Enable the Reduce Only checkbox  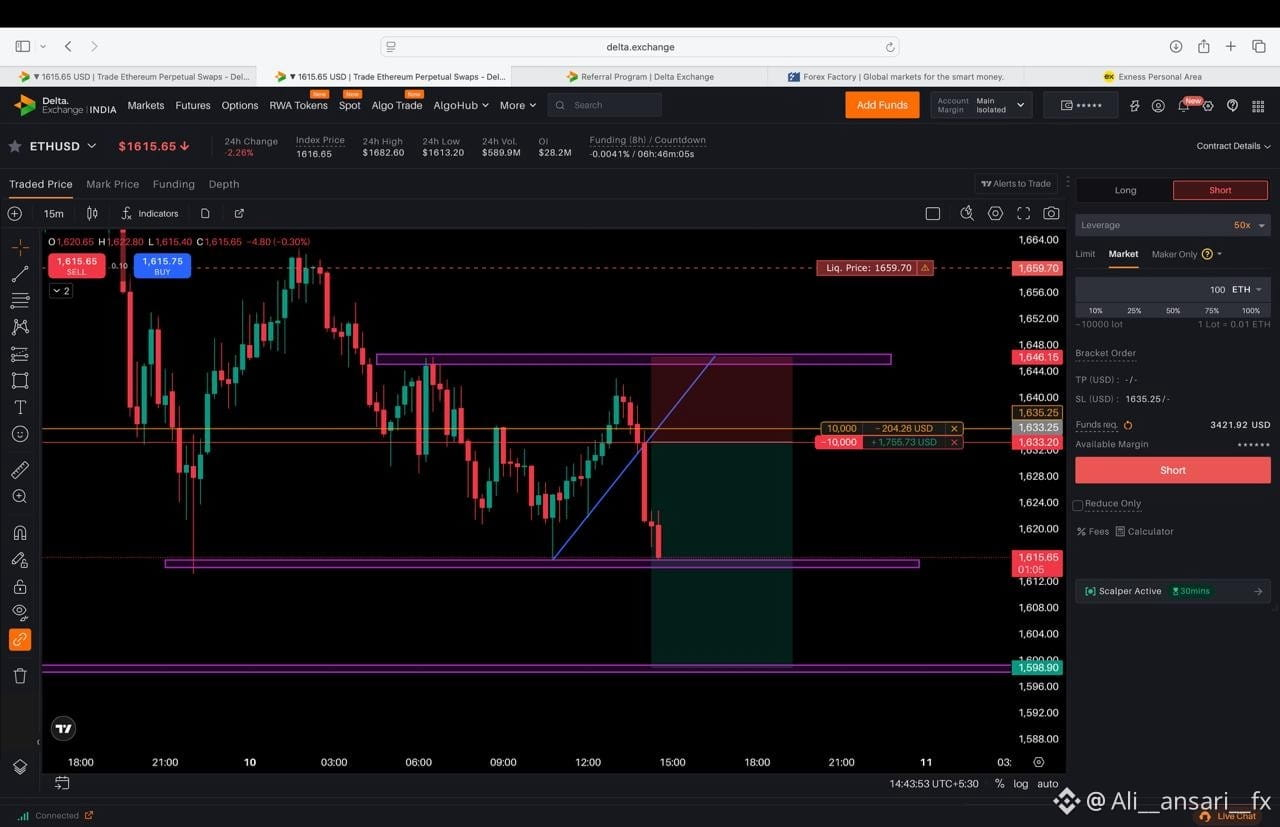[x=1078, y=505]
